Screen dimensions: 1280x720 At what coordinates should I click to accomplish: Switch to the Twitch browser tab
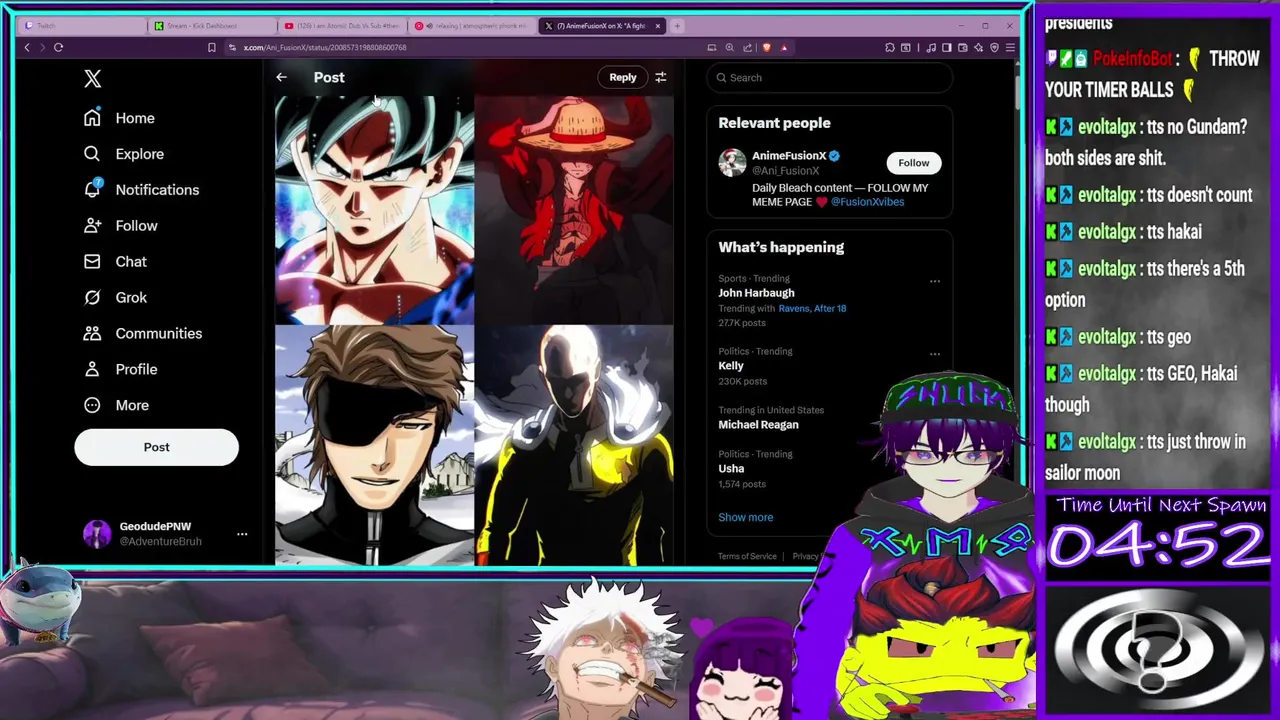click(80, 26)
